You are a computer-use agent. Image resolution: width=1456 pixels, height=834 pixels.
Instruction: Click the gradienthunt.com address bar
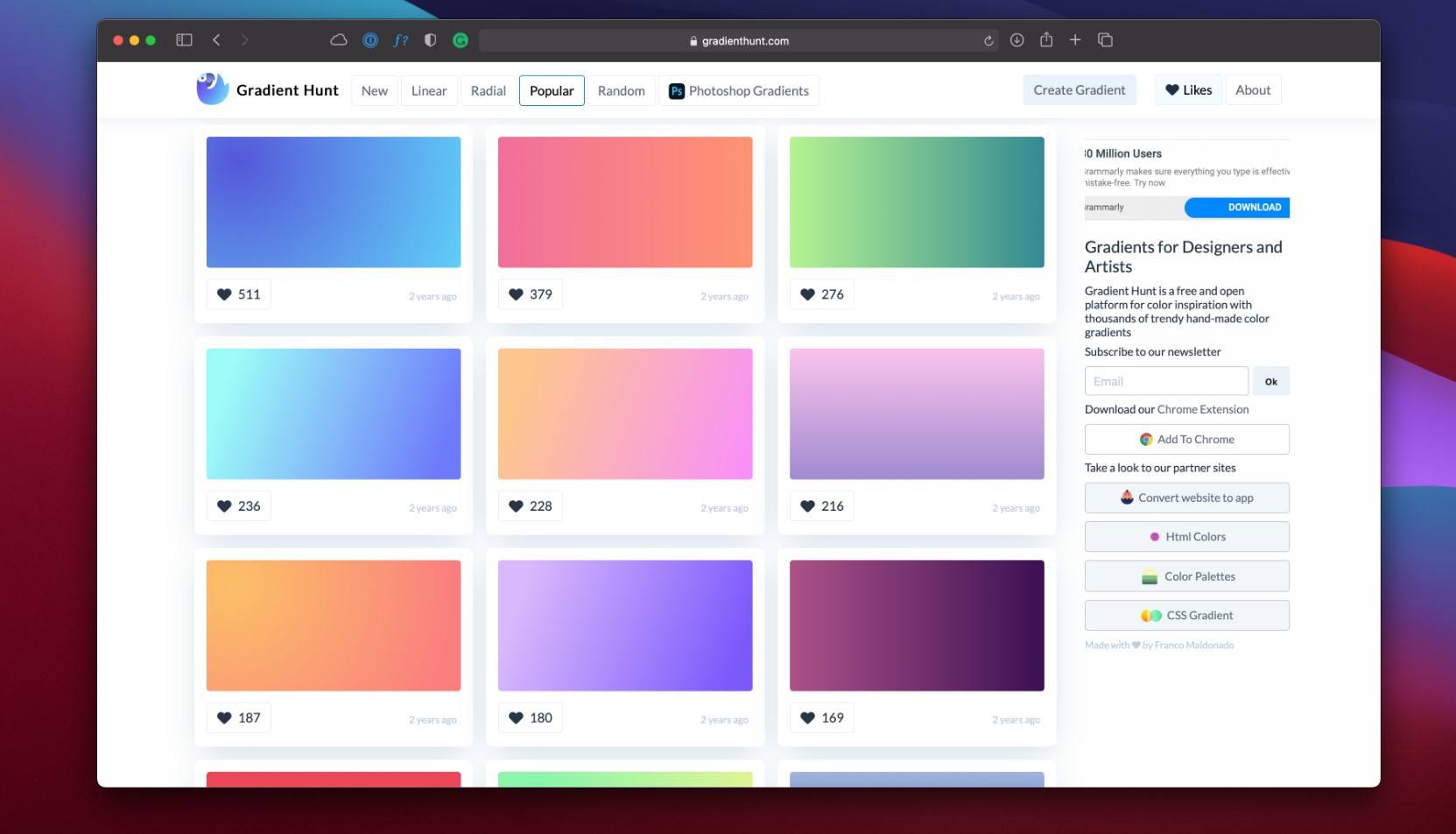(739, 40)
